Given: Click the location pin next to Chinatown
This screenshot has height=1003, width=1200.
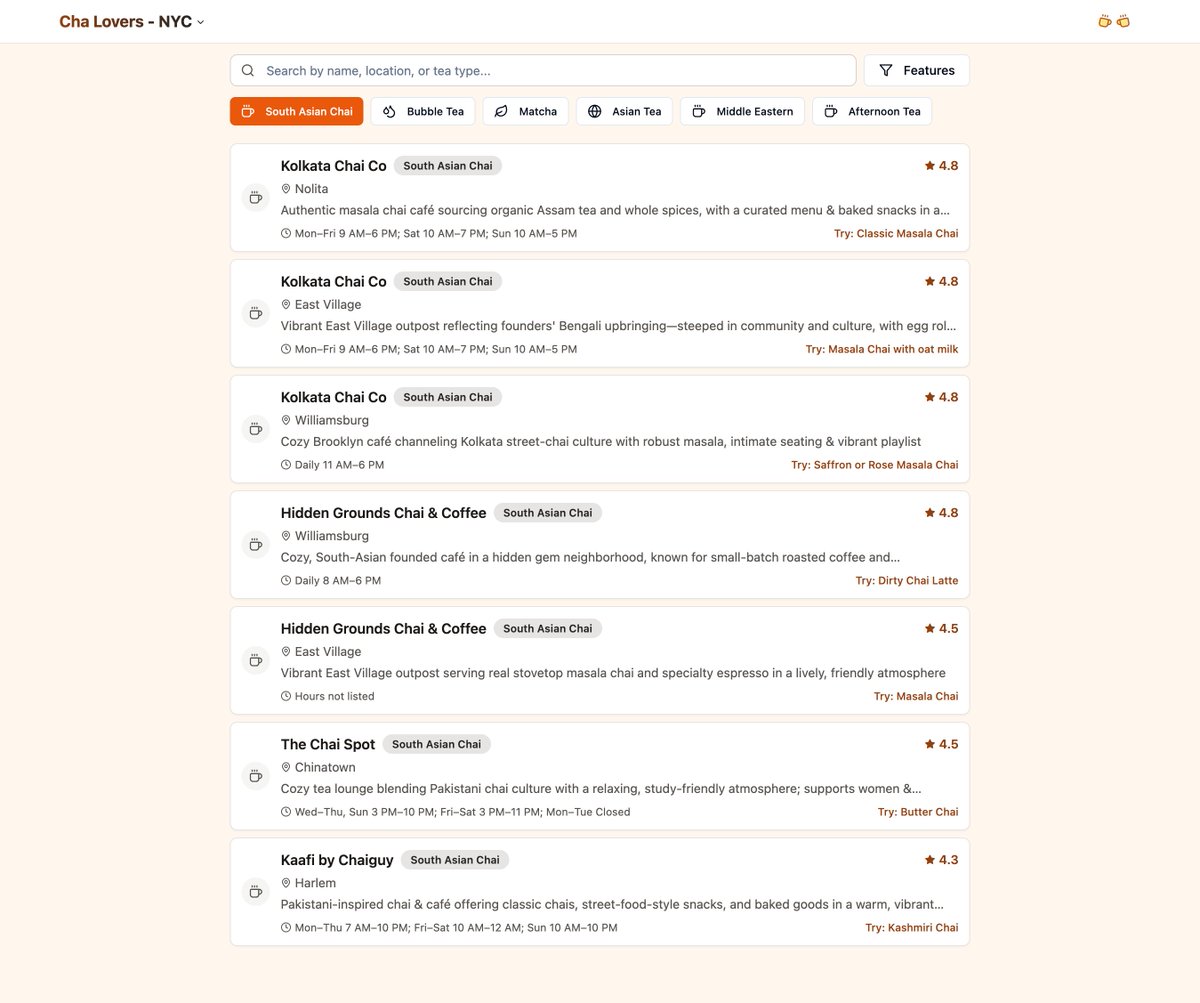Looking at the screenshot, I should click(x=286, y=767).
